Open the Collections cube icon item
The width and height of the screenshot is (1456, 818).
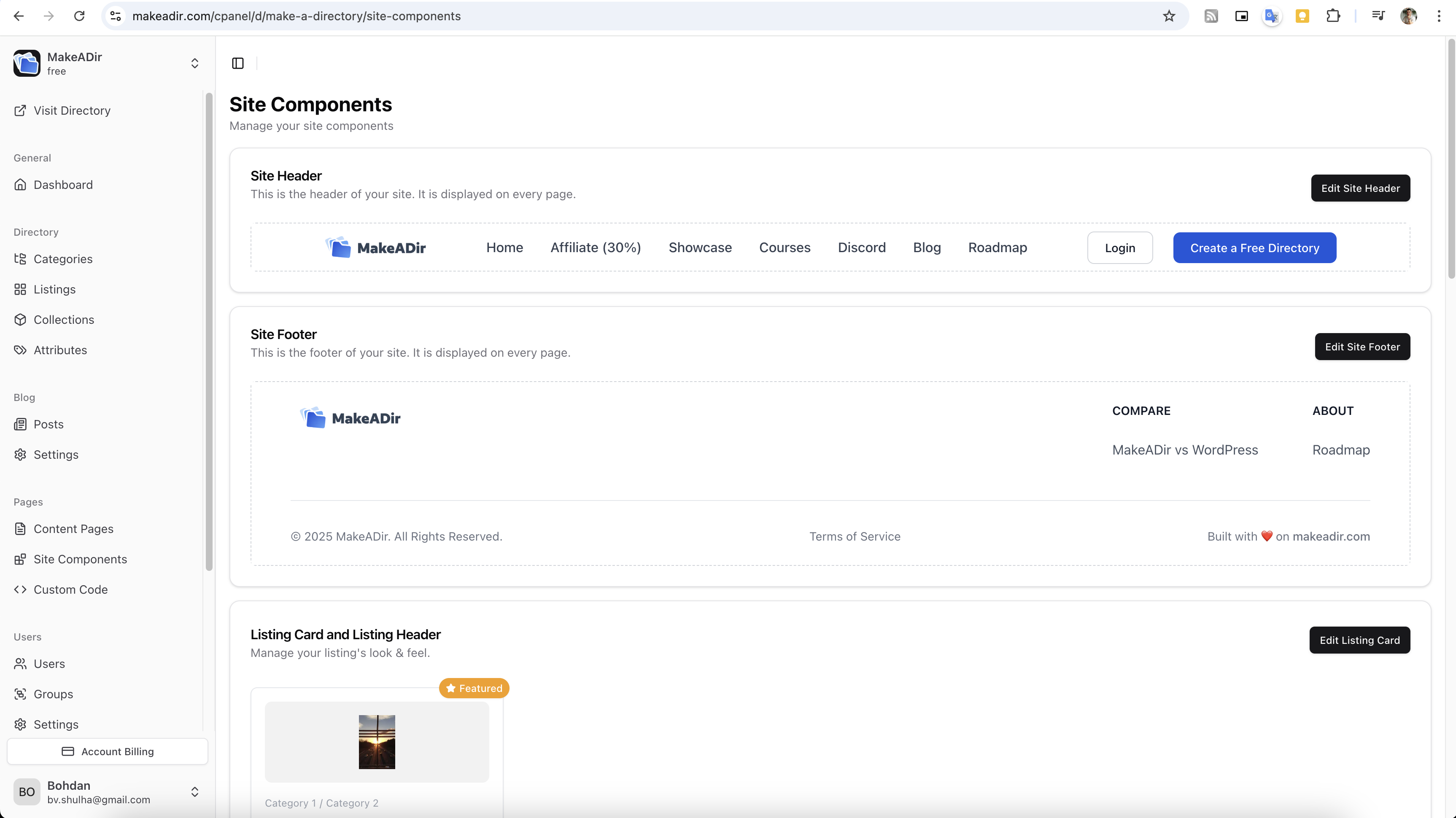[x=20, y=320]
